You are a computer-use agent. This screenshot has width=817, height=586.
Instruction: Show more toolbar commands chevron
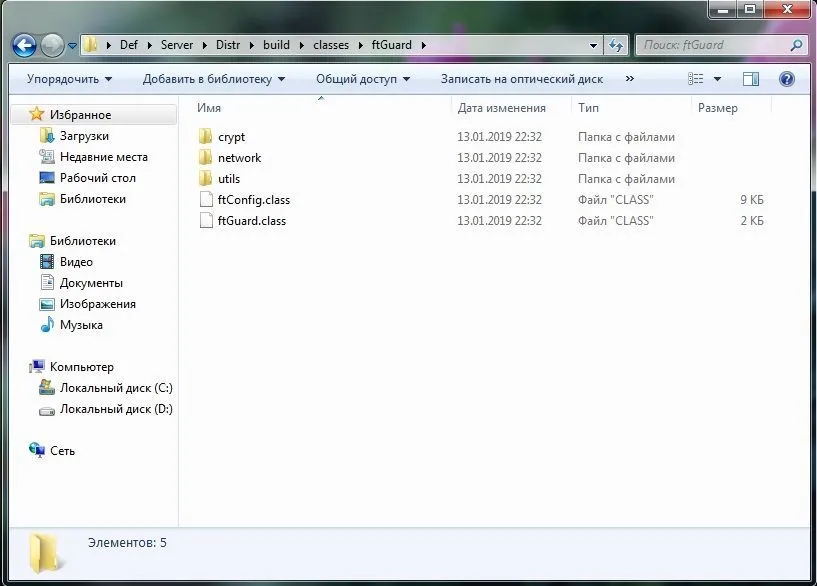point(629,79)
